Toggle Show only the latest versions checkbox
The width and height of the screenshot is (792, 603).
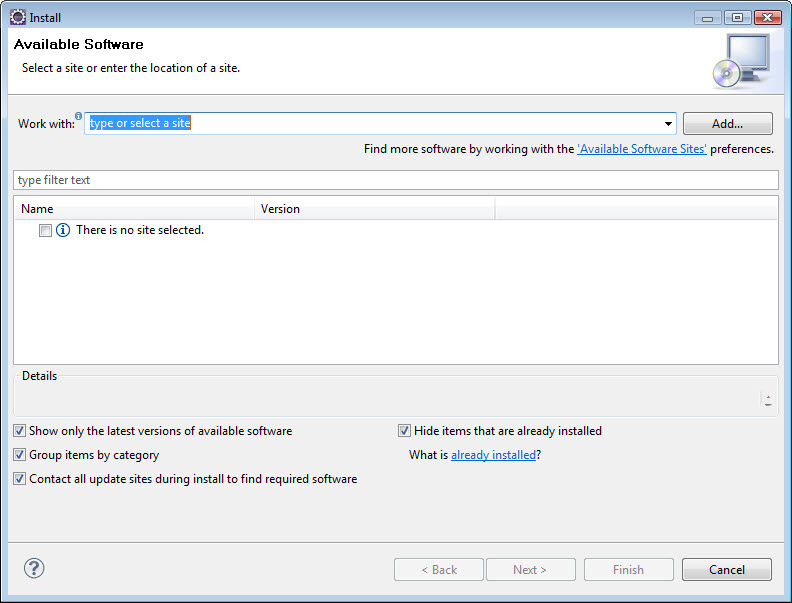[19, 431]
